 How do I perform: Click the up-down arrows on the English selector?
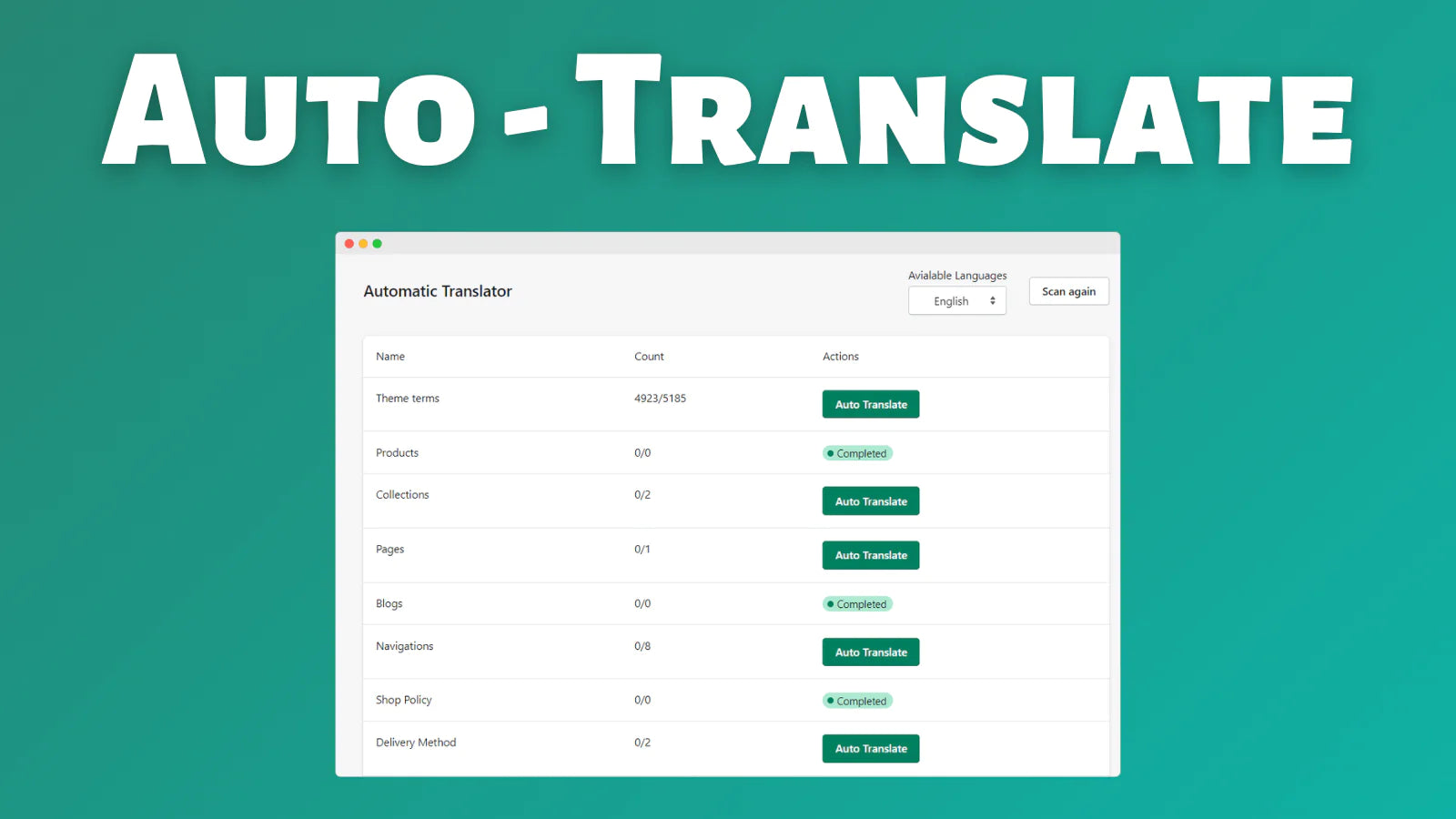(x=994, y=300)
